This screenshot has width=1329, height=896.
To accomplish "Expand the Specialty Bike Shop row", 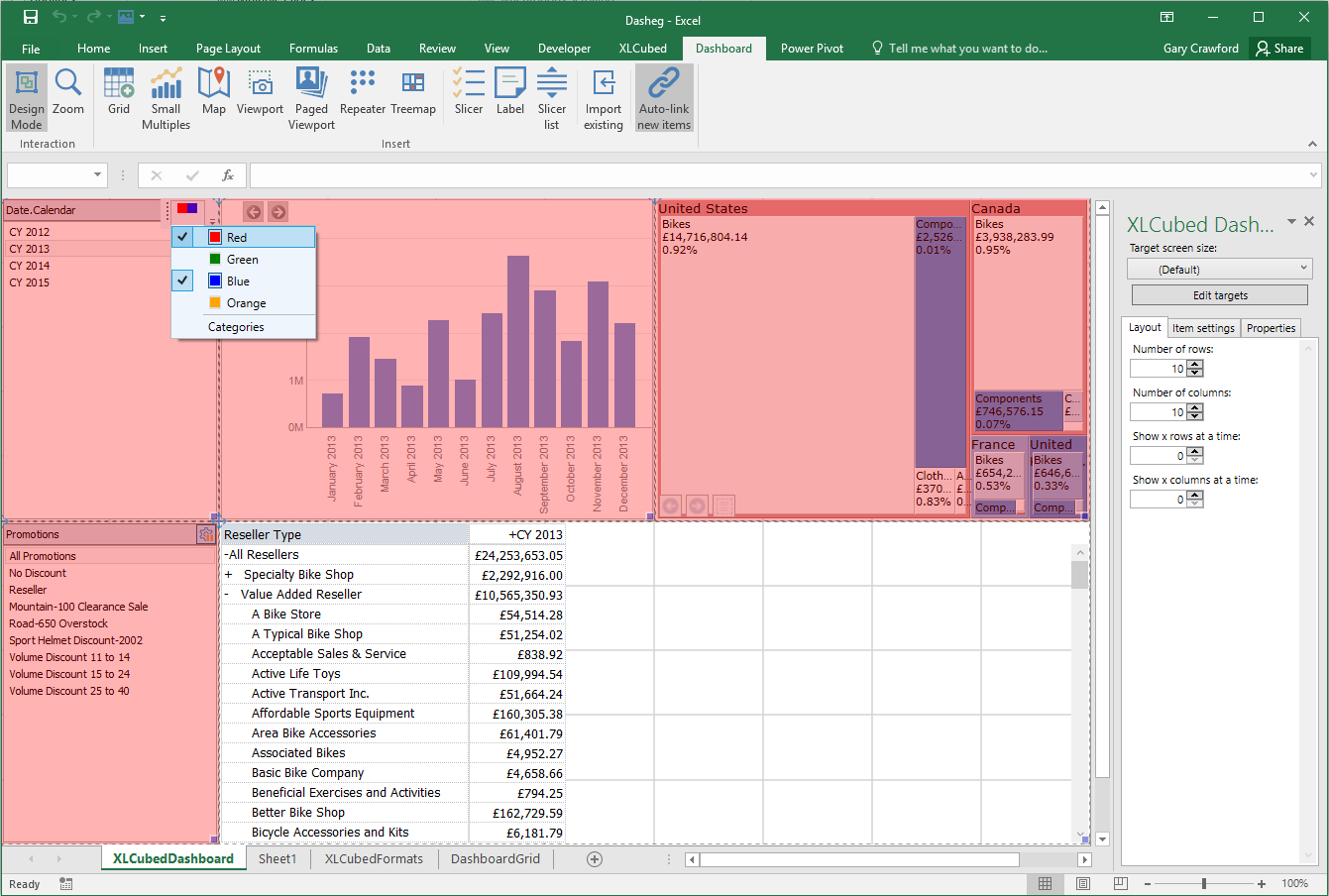I will tap(229, 575).
